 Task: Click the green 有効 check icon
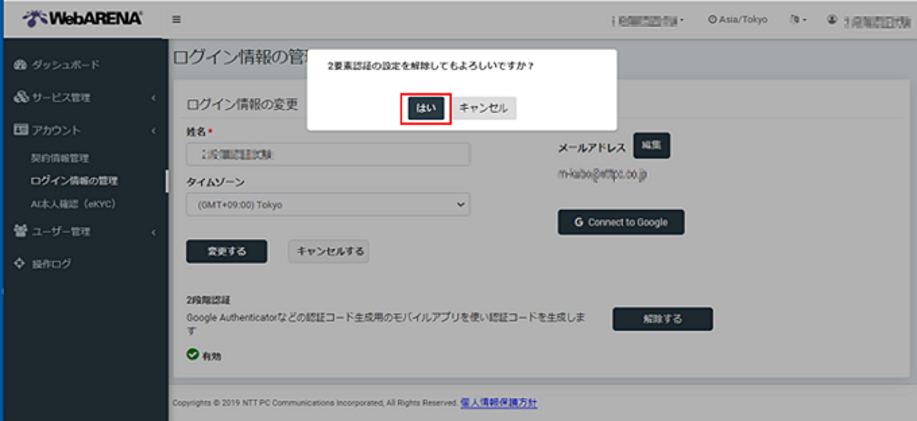pos(192,354)
